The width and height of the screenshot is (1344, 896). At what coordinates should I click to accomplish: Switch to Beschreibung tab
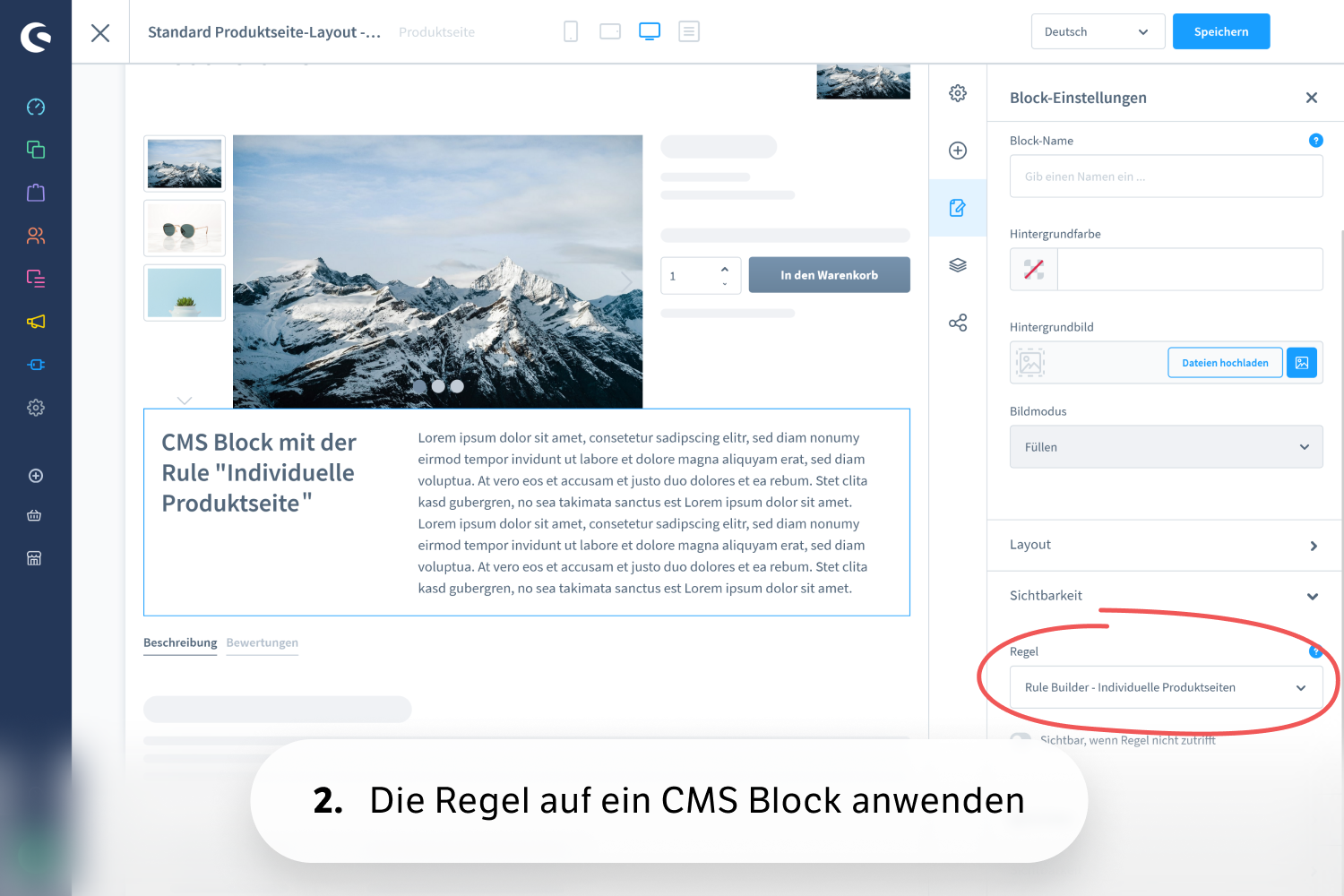(x=180, y=642)
